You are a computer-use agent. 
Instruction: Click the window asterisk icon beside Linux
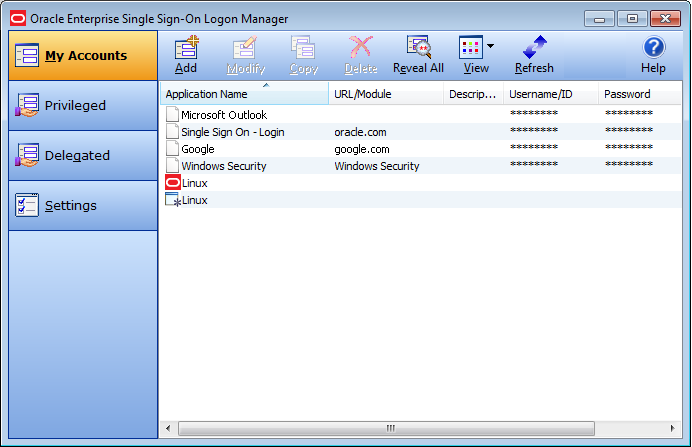tap(173, 200)
